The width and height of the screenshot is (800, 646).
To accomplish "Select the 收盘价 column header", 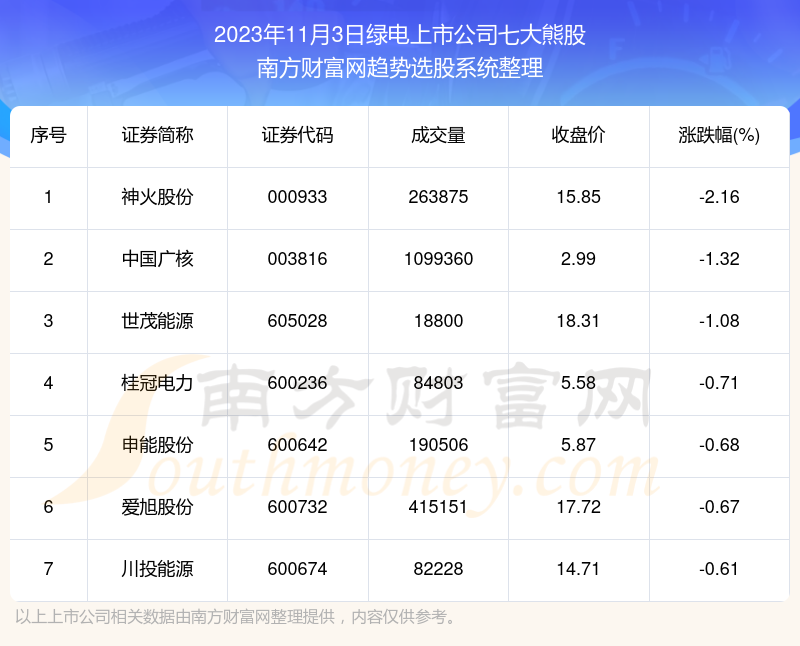I will pyautogui.click(x=578, y=136).
